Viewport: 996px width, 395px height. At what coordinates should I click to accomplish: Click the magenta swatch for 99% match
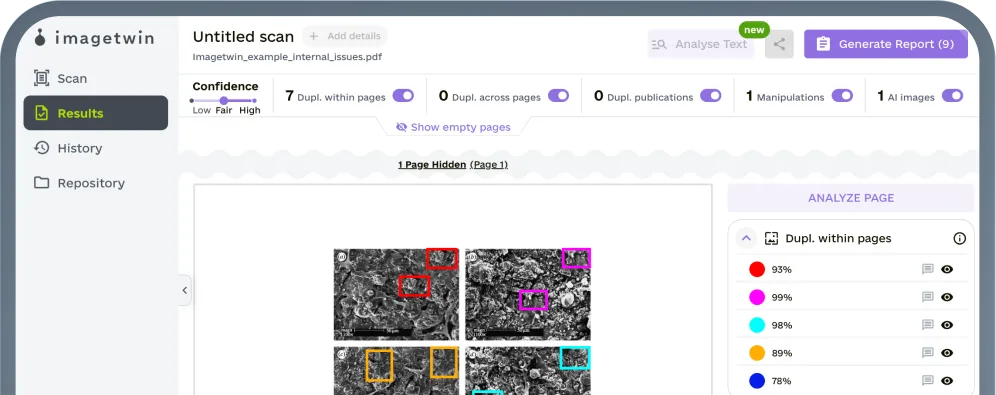(x=757, y=297)
